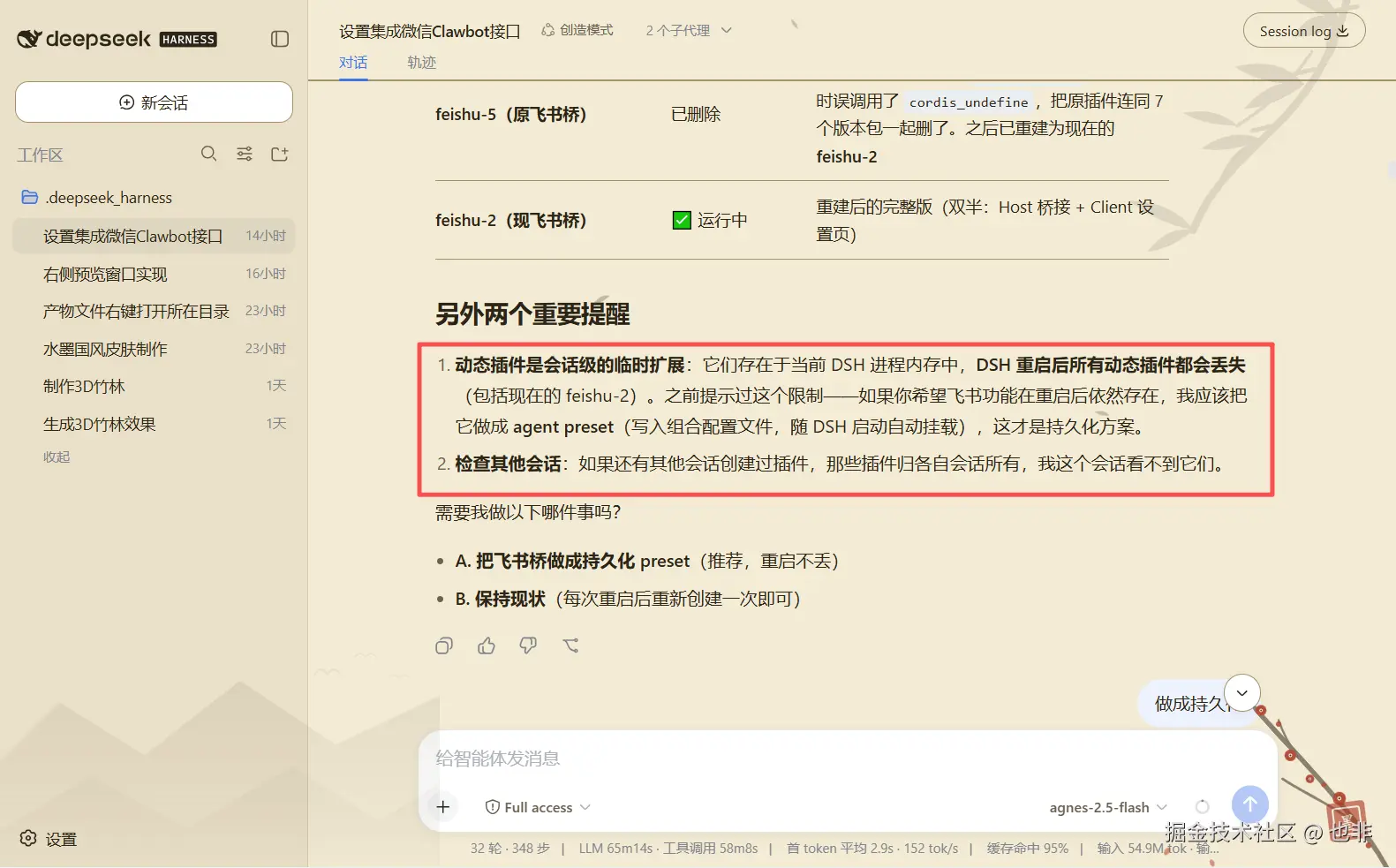This screenshot has width=1396, height=868.
Task: Download the Session log
Action: pyautogui.click(x=1304, y=31)
